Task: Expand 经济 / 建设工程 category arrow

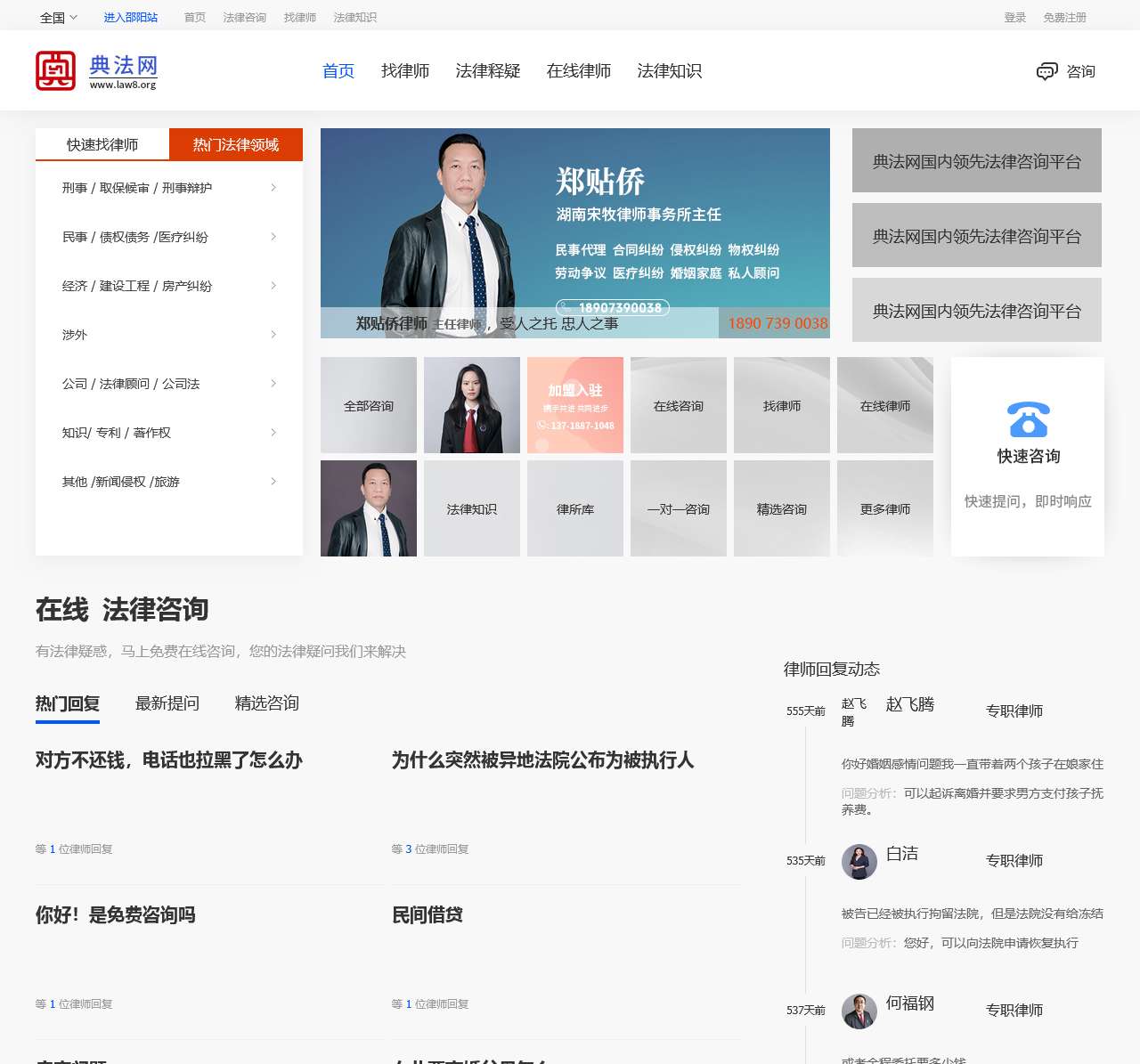Action: click(x=273, y=286)
